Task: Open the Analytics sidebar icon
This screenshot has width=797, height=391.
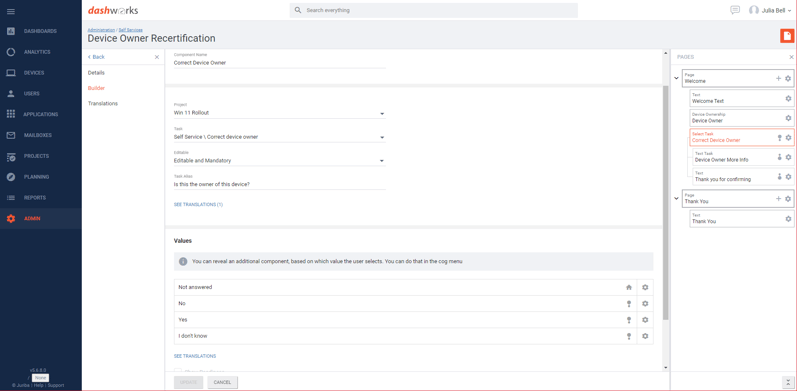Action: pyautogui.click(x=11, y=52)
